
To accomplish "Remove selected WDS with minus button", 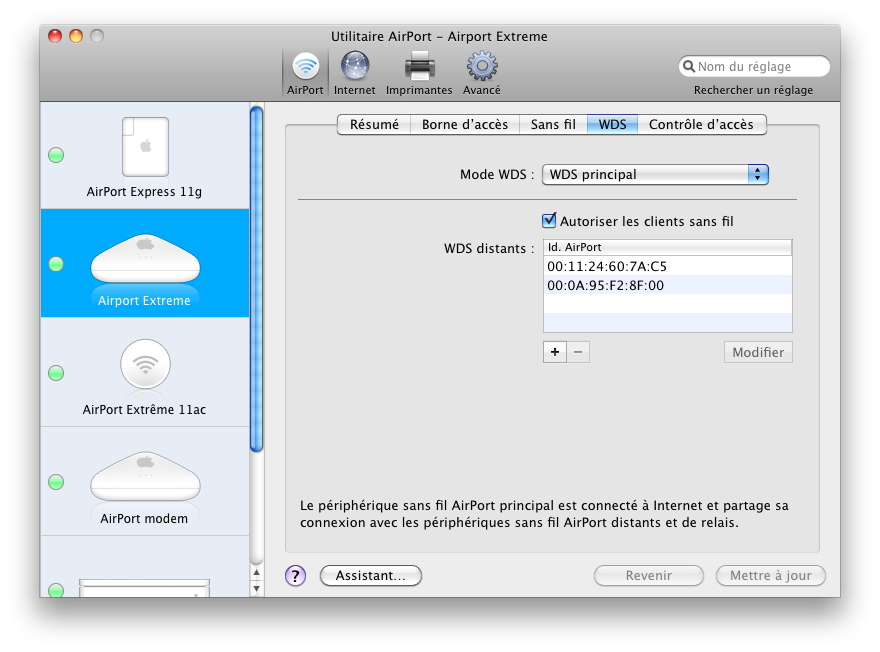I will pos(578,352).
